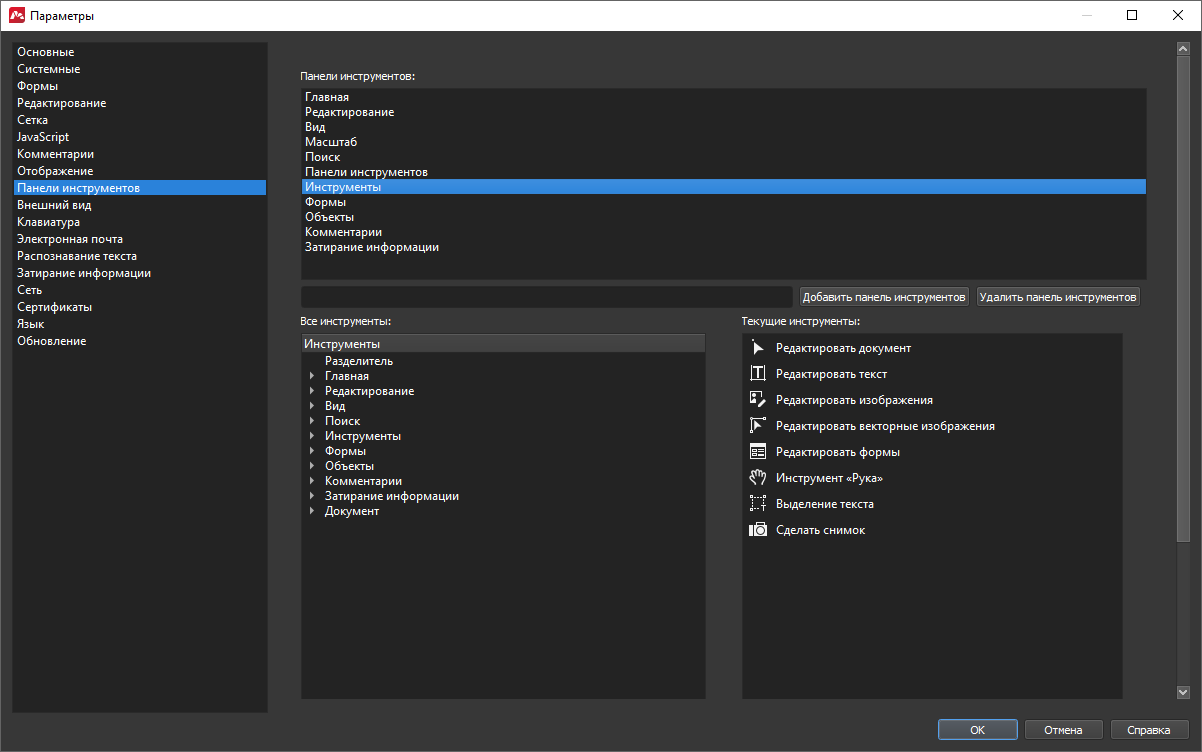Select the Edit Vector Images icon
The image size is (1202, 752).
(x=757, y=426)
